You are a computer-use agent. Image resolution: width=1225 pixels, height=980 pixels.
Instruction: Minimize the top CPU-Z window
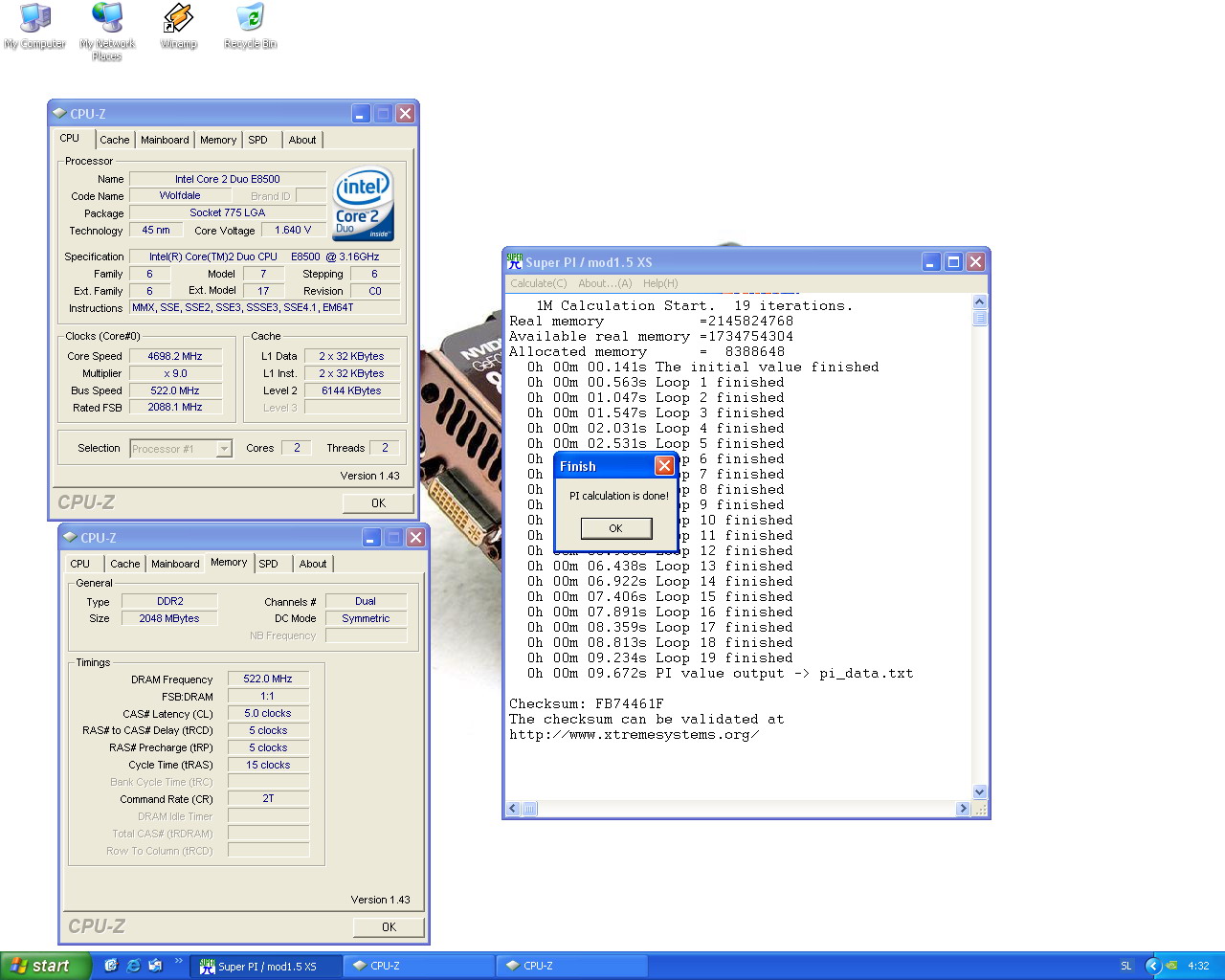point(361,113)
